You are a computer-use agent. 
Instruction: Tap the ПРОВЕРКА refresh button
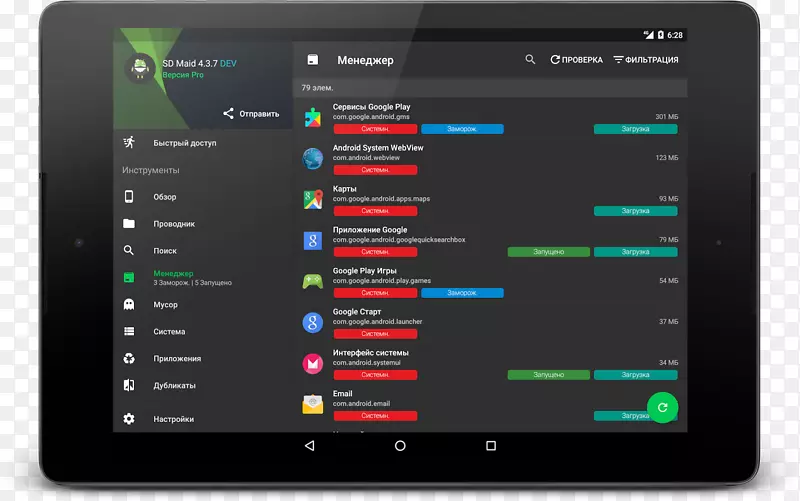tap(576, 60)
